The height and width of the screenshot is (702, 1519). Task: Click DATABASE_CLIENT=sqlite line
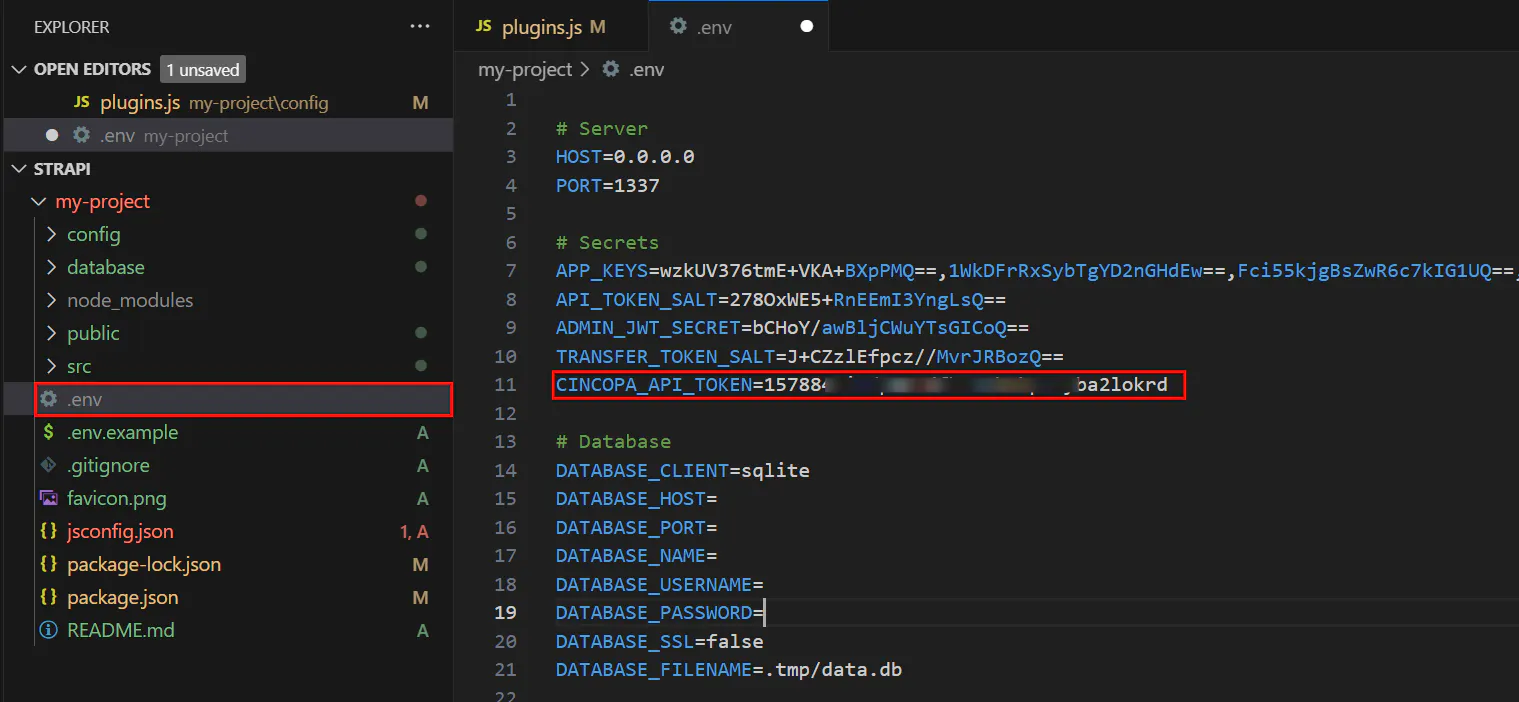(683, 470)
